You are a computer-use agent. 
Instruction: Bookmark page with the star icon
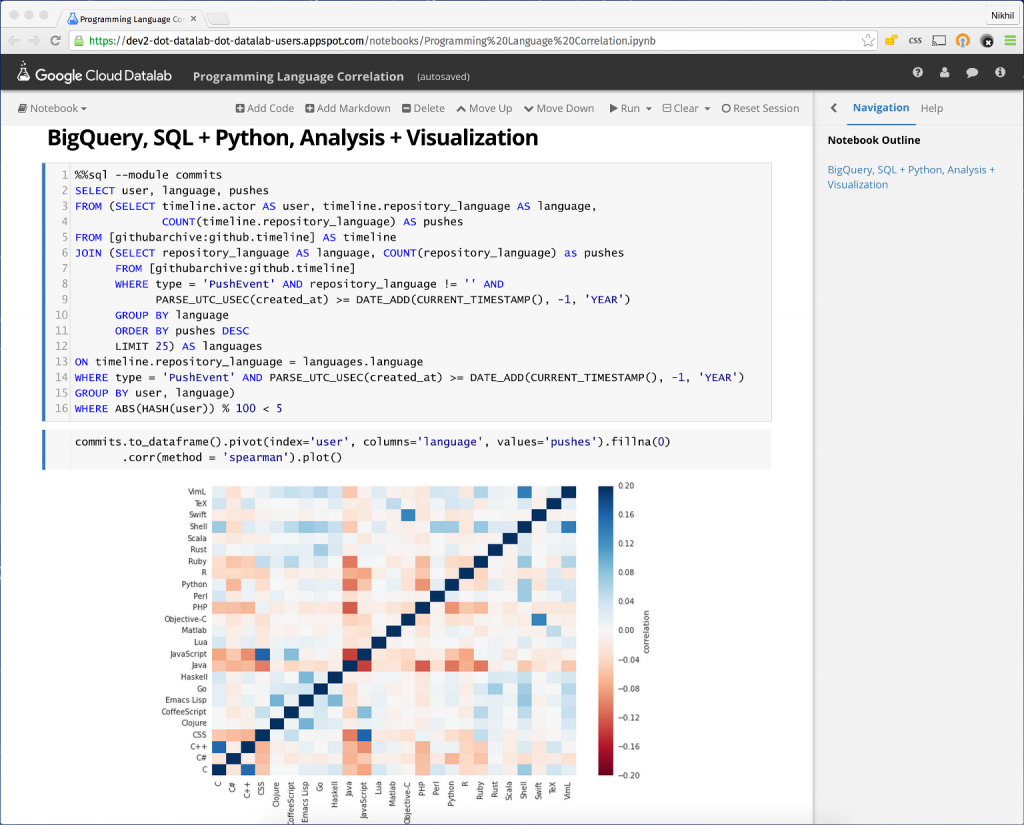click(x=867, y=40)
